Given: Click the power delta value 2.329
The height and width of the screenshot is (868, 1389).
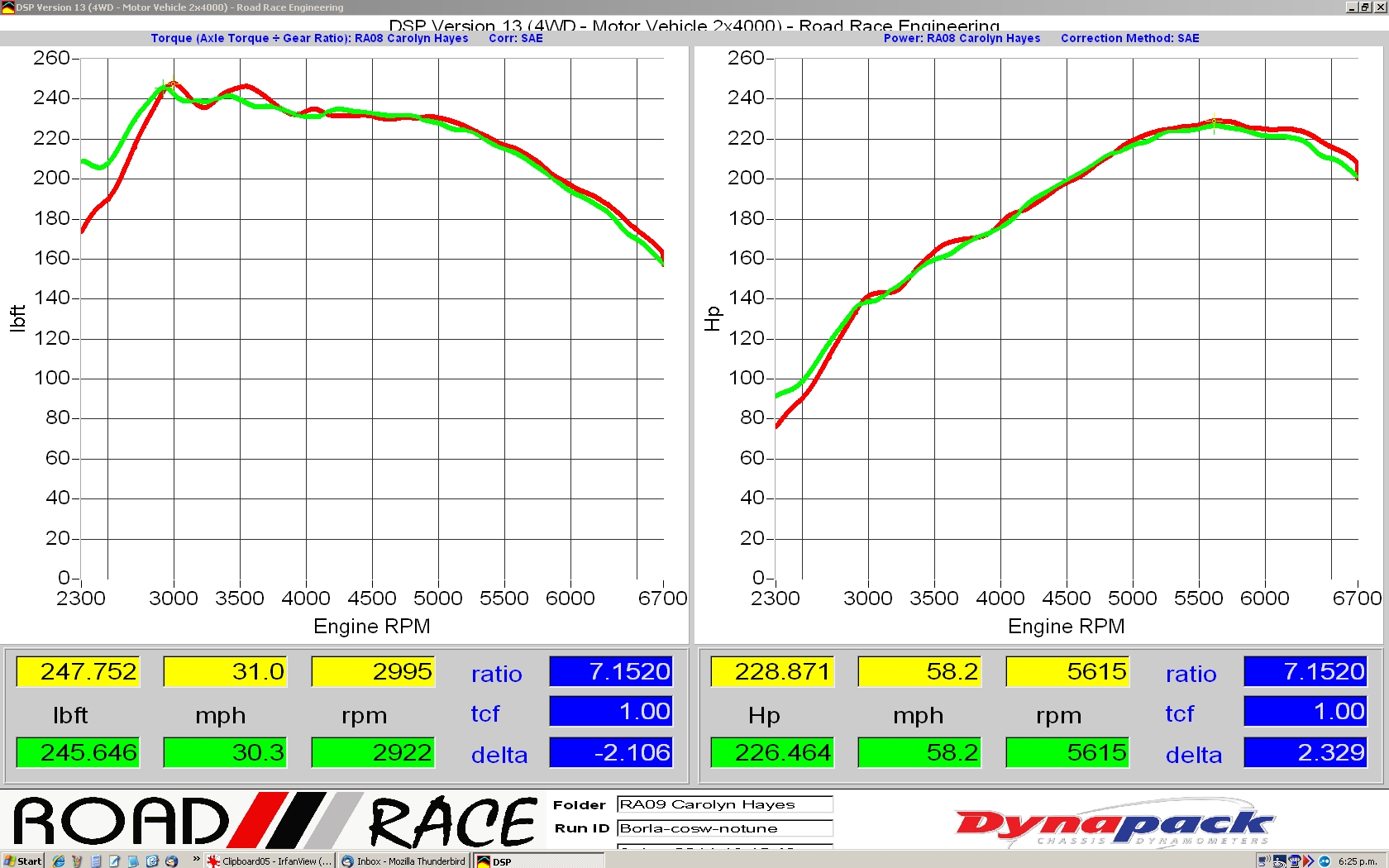Looking at the screenshot, I should click(x=1305, y=752).
